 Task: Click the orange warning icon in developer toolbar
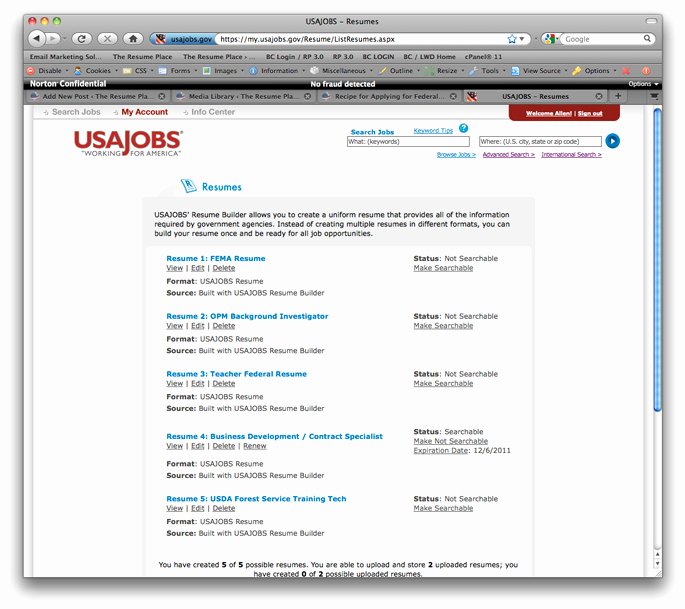click(x=646, y=70)
